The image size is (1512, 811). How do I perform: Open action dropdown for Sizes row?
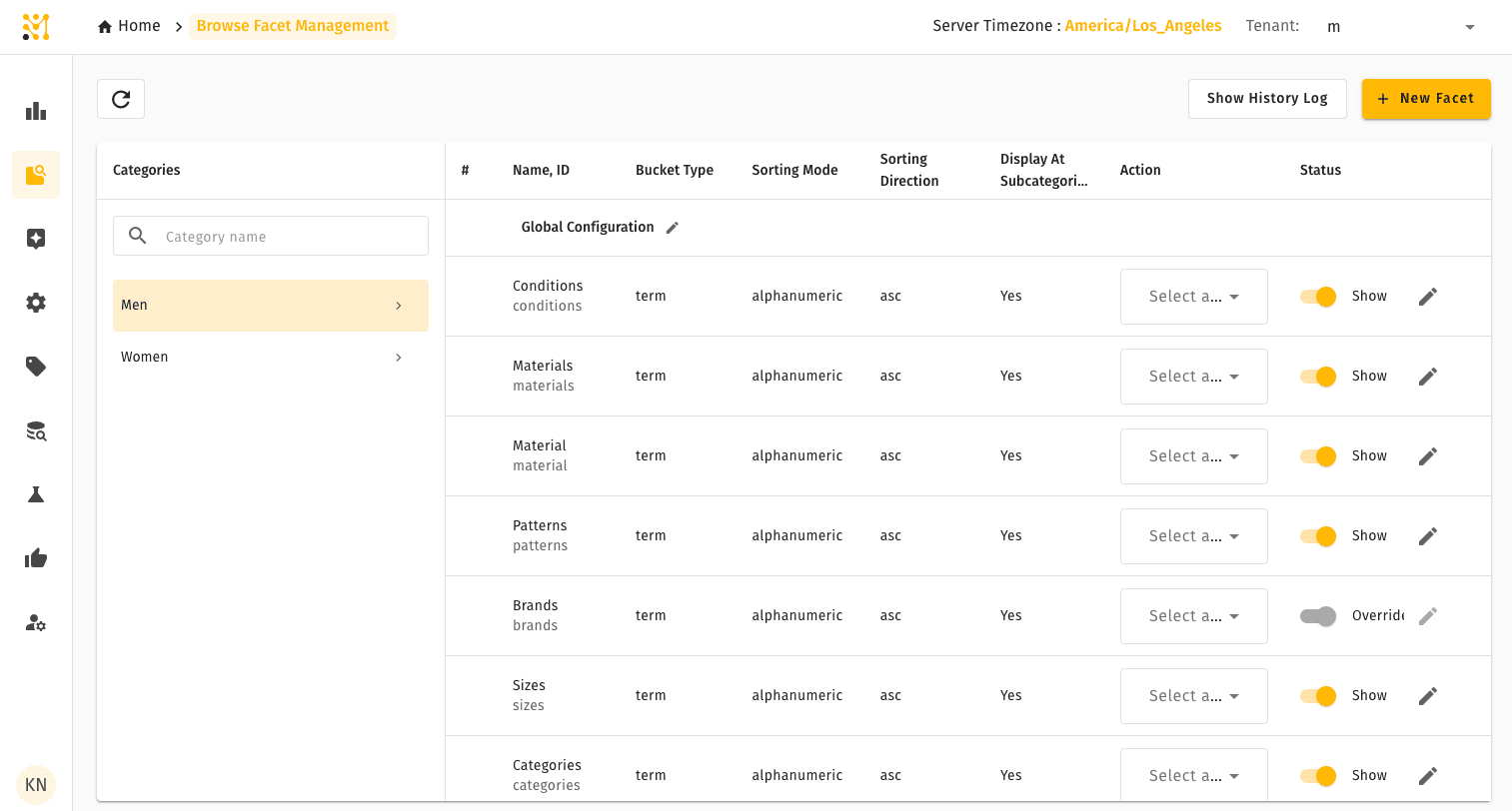point(1193,696)
